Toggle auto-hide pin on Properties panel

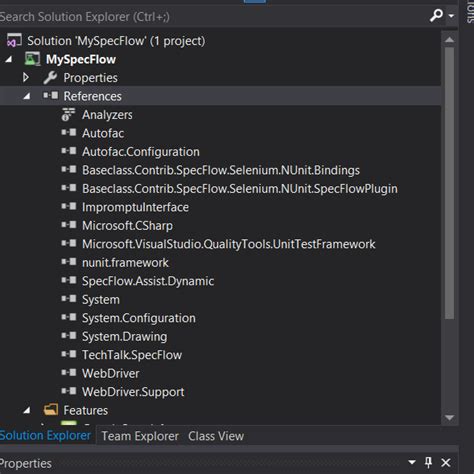coord(429,462)
